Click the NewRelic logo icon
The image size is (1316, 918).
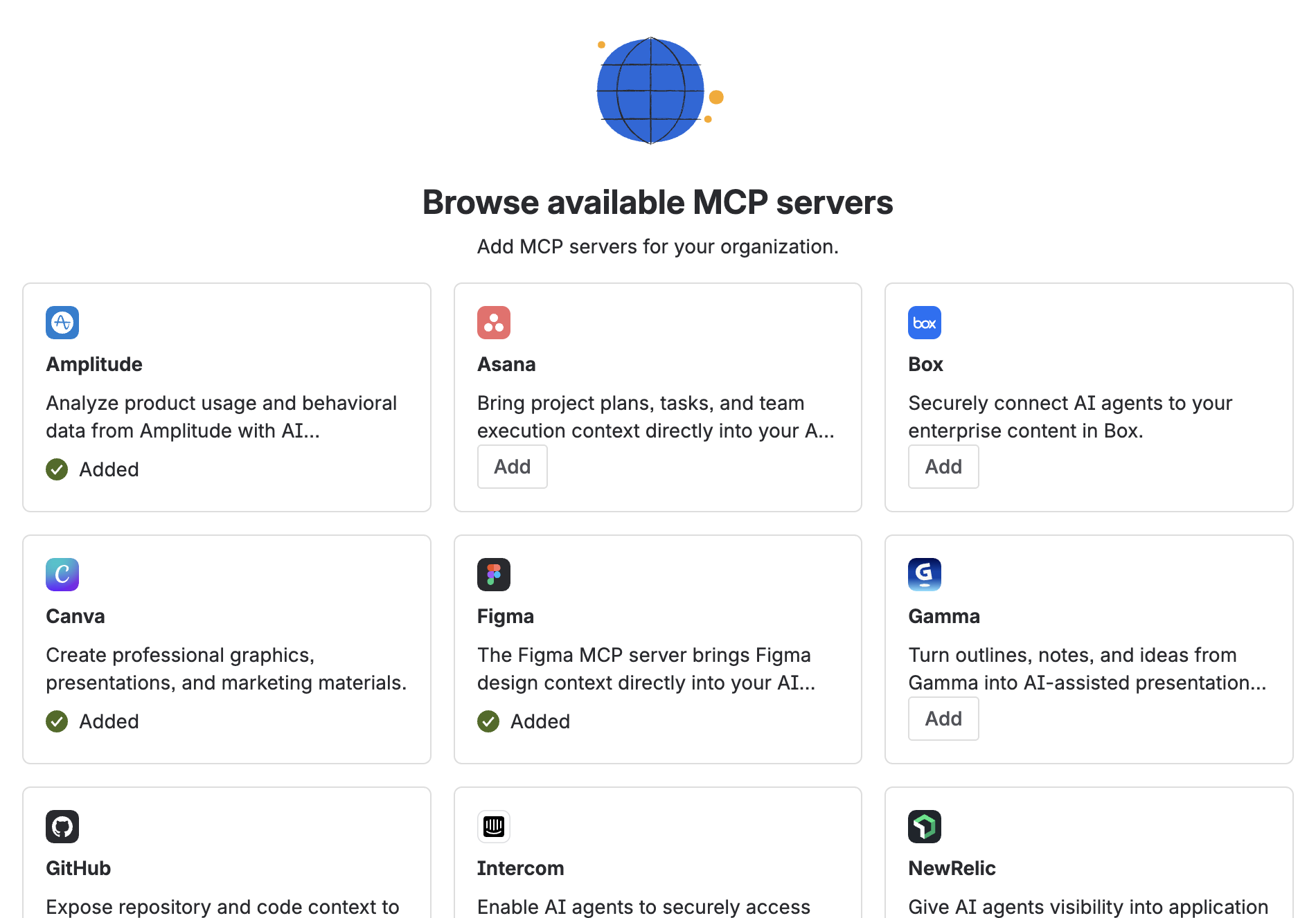(924, 827)
